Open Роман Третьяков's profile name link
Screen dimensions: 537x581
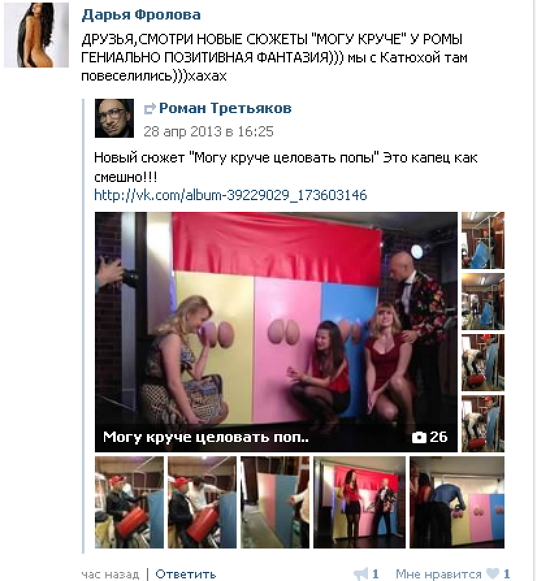[x=225, y=108]
